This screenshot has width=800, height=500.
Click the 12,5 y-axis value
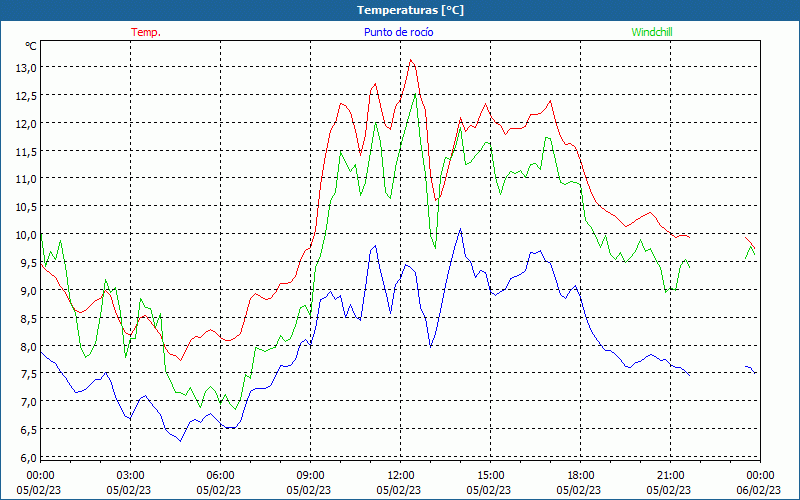coord(25,95)
